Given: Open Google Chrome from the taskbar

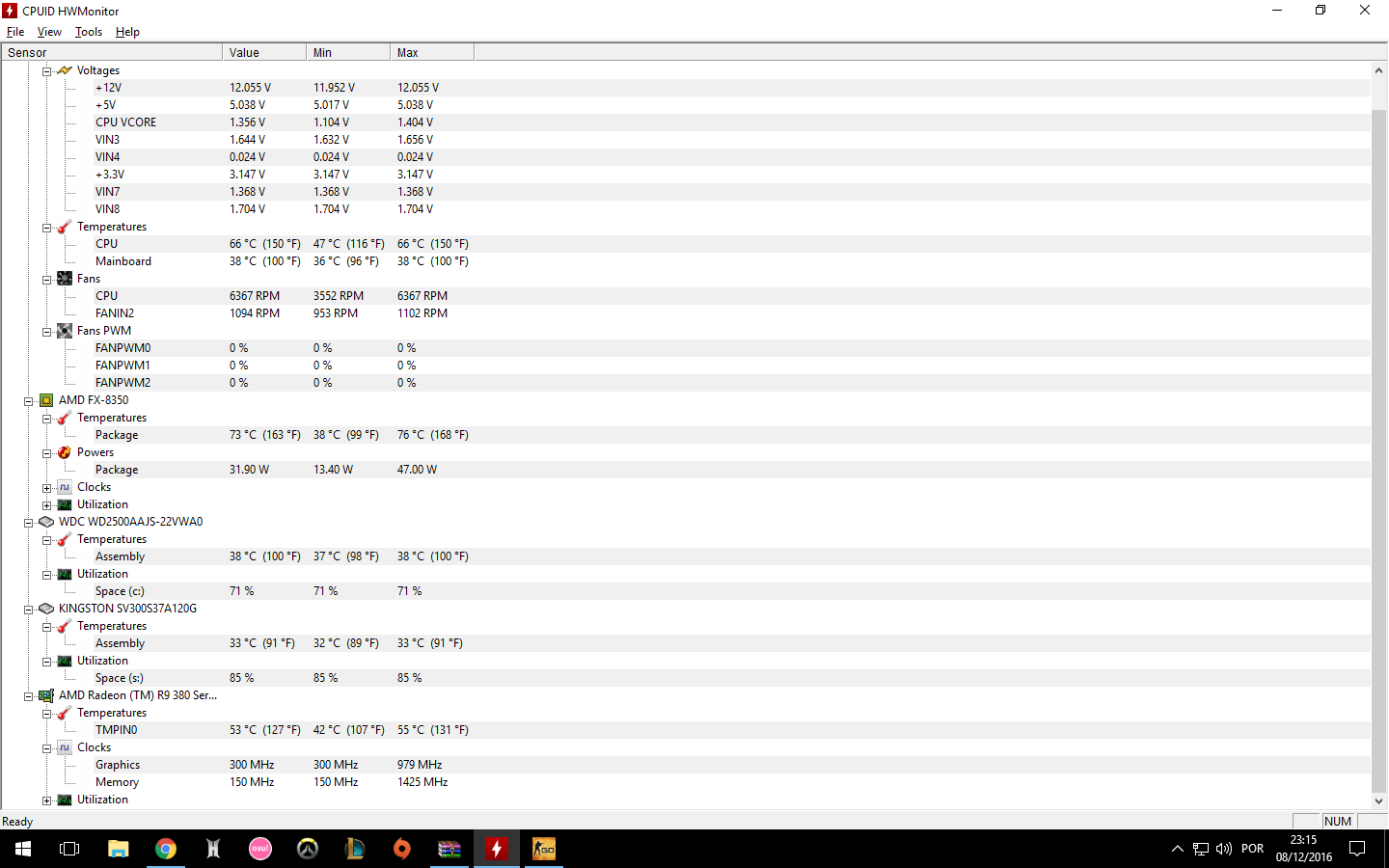Looking at the screenshot, I should pyautogui.click(x=166, y=849).
